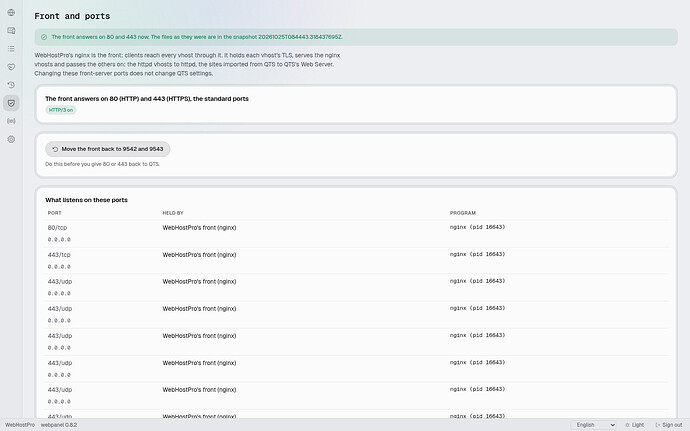The width and height of the screenshot is (690, 431).
Task: Click the PORT column header
Action: [55, 213]
